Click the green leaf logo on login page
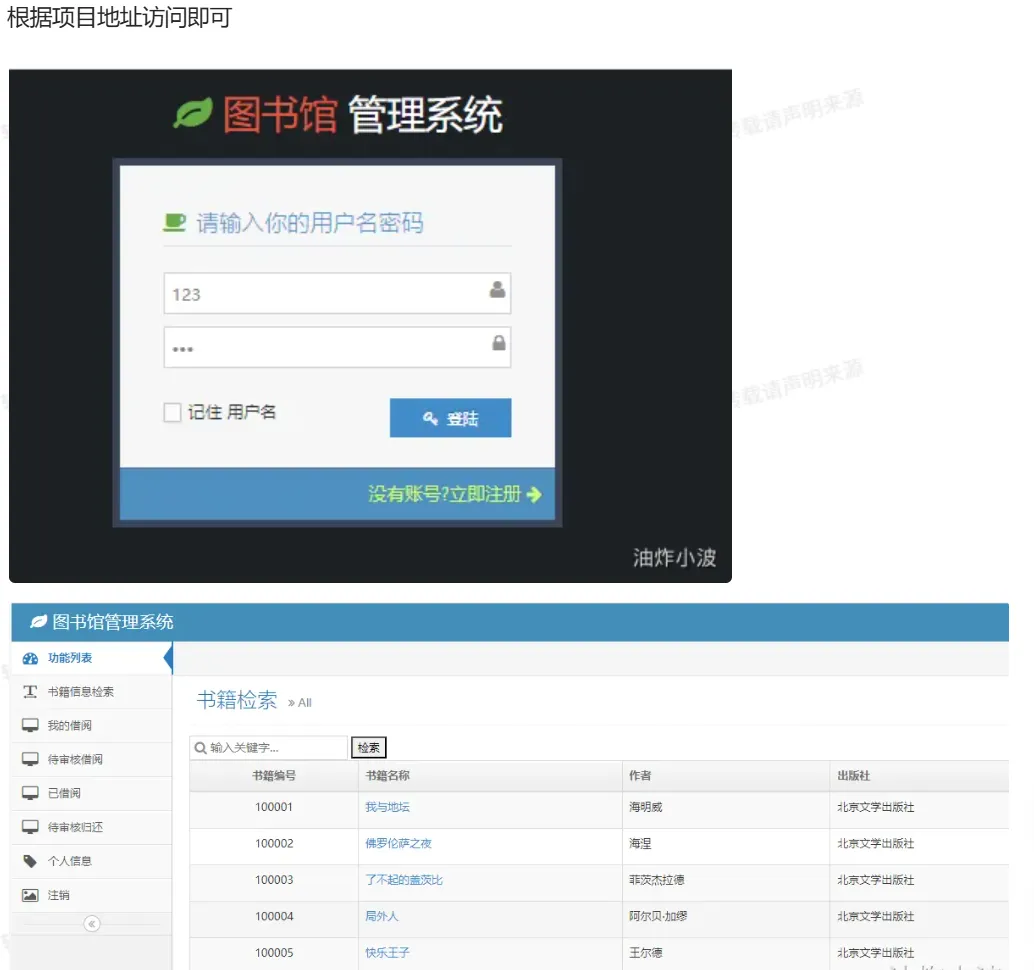This screenshot has width=1034, height=970. (193, 113)
